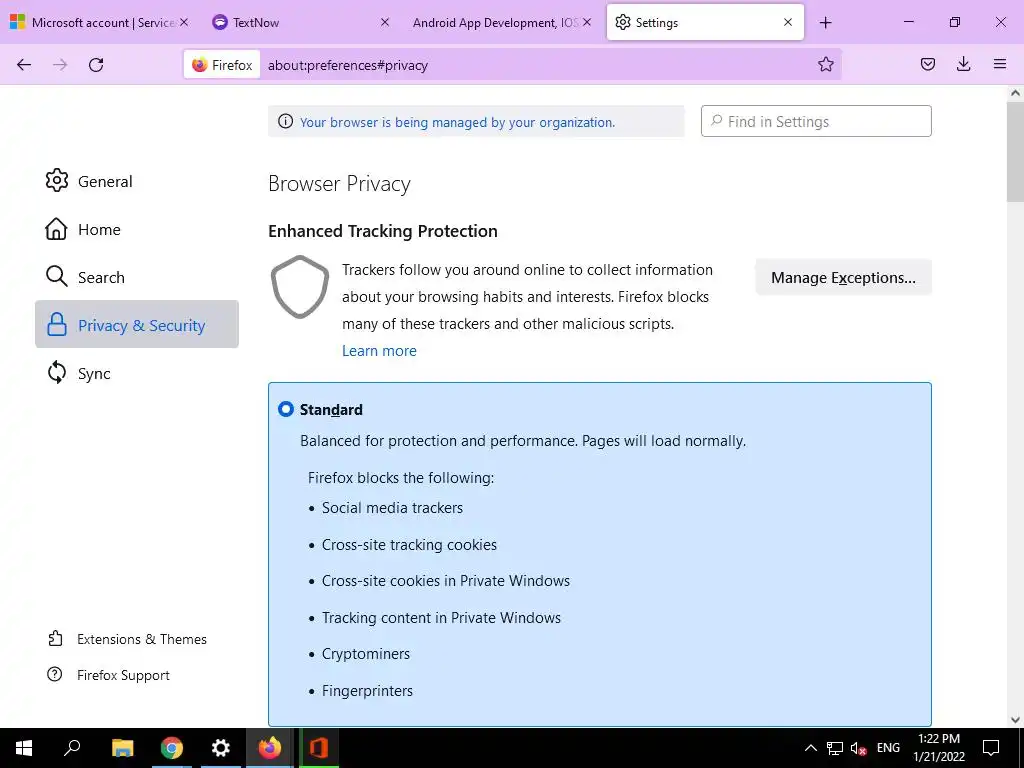This screenshot has height=768, width=1024.
Task: Reload the current page
Action: [96, 65]
